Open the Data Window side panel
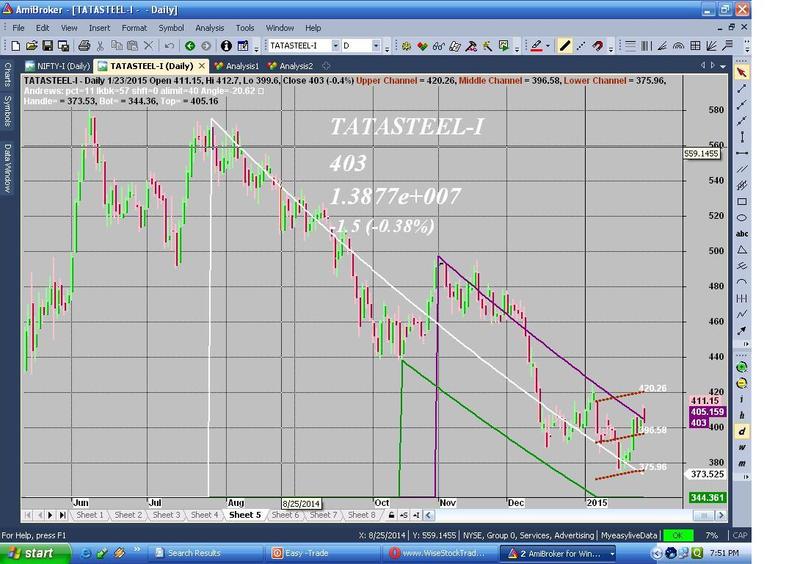800x564 pixels. tap(7, 168)
